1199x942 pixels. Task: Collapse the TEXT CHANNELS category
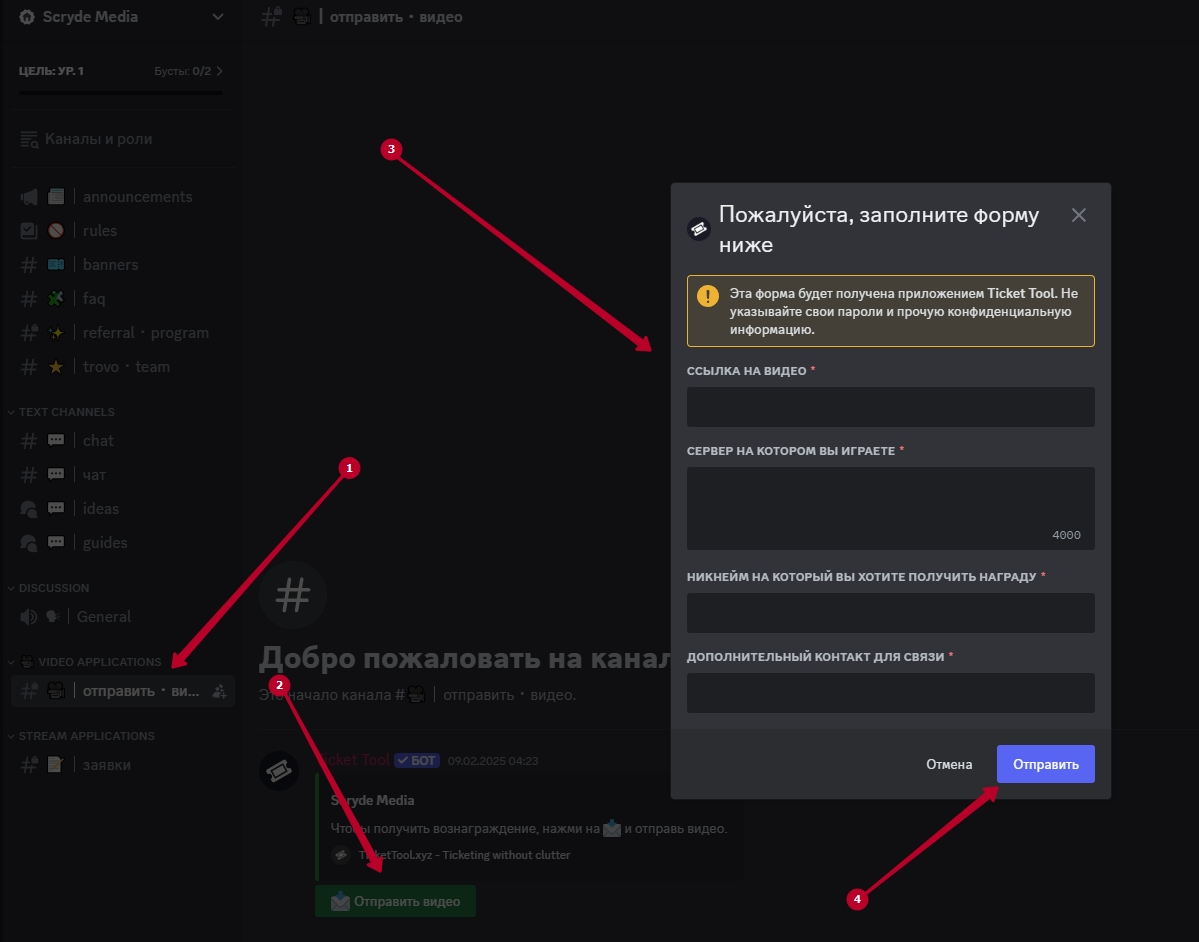coord(66,412)
